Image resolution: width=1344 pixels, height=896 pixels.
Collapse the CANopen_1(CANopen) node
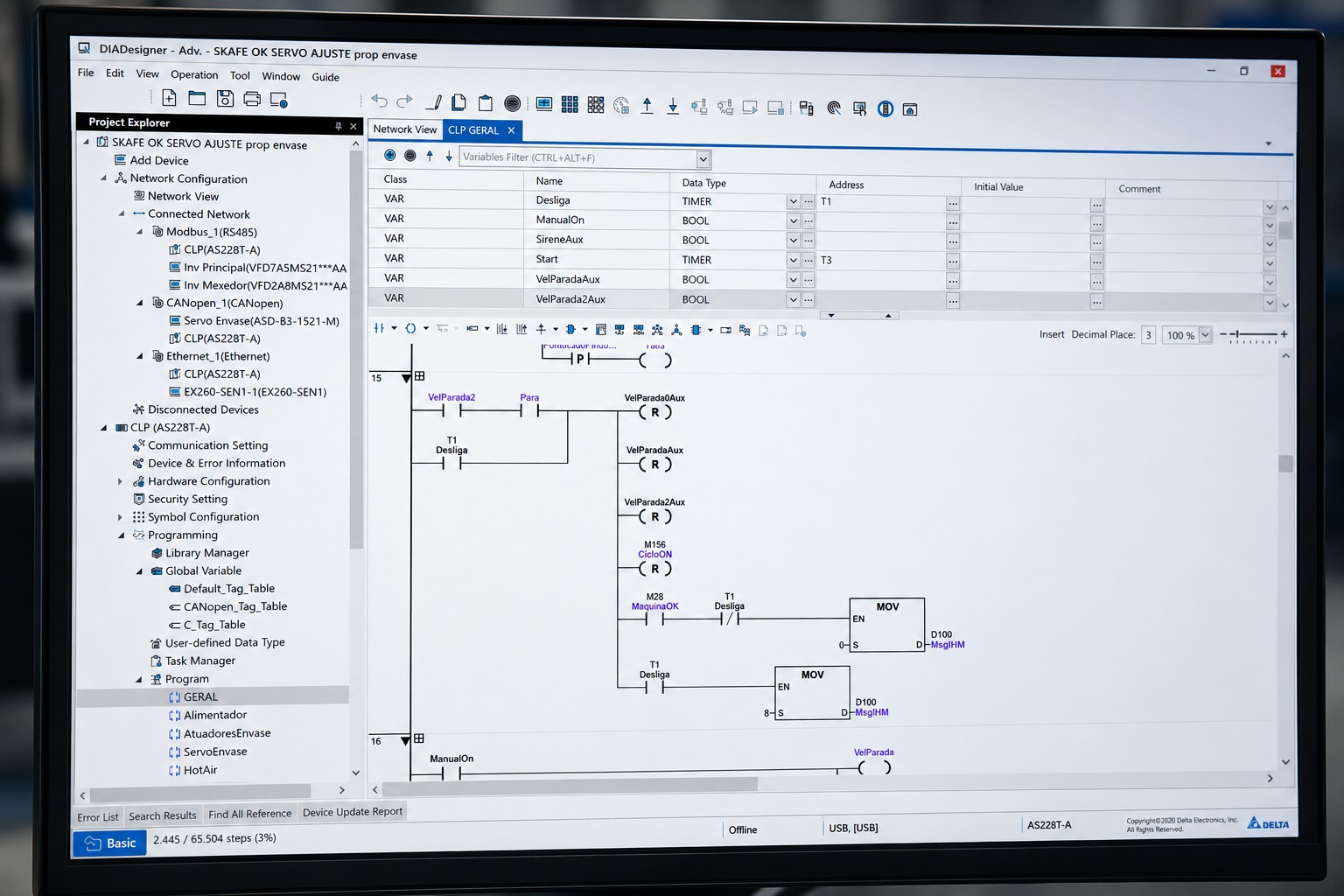tap(139, 303)
